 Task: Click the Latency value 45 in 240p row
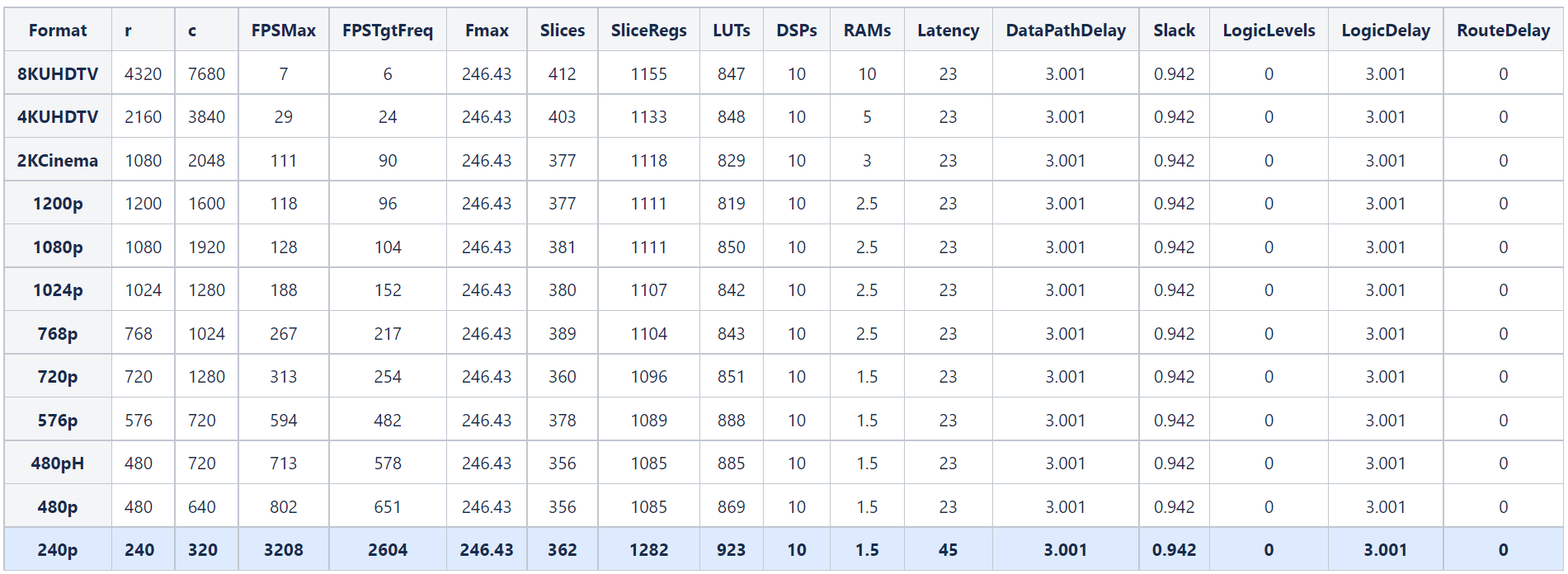pyautogui.click(x=948, y=550)
